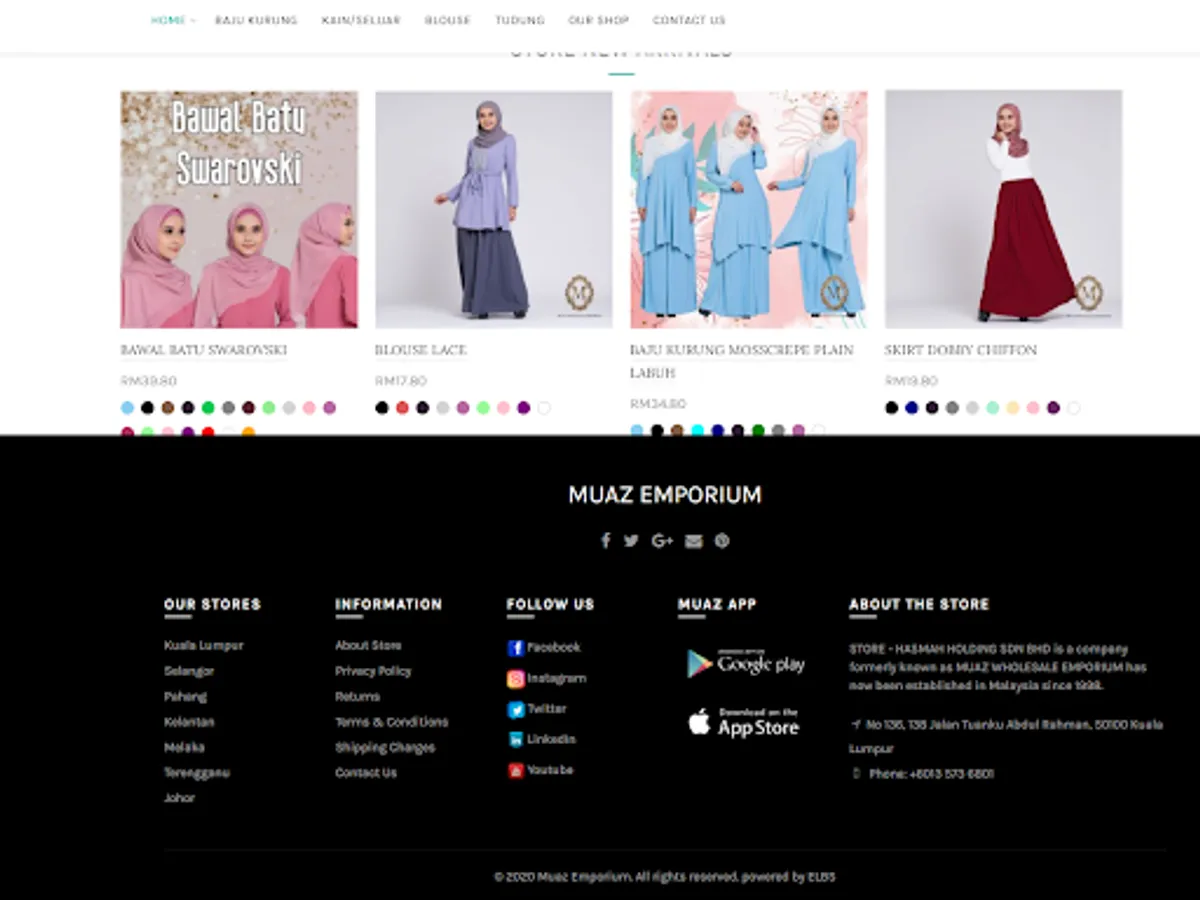Open the Terms & Conditions link

click(392, 722)
